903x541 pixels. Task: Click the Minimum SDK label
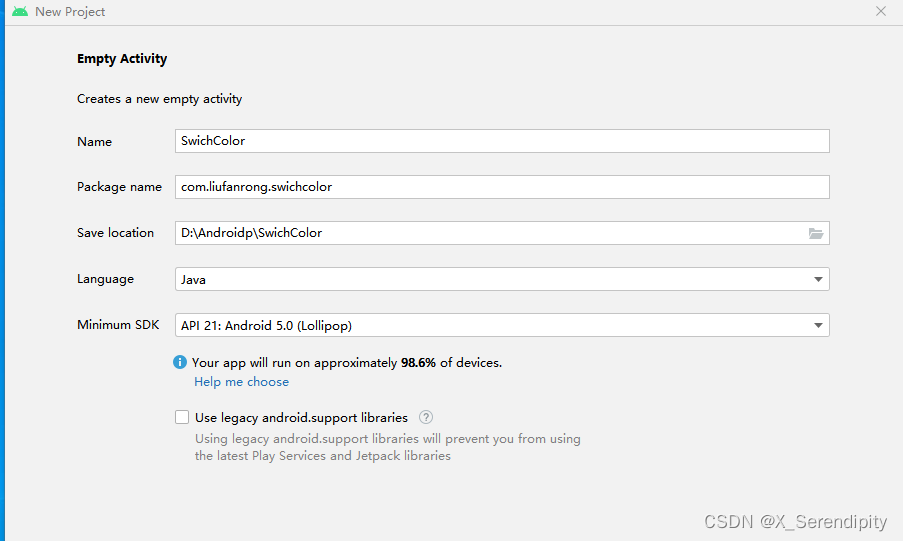118,325
